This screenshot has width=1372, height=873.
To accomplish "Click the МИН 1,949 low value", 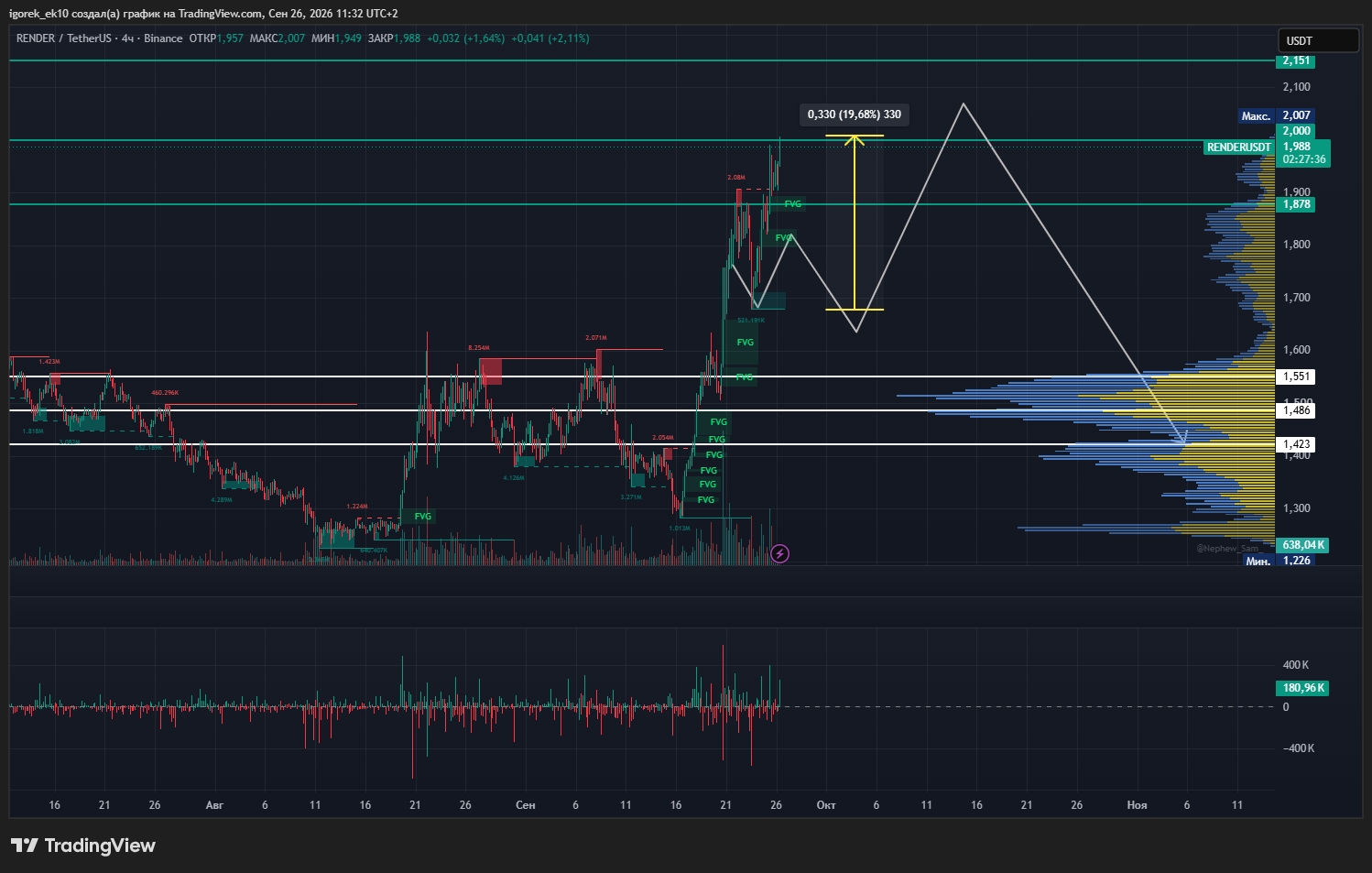I will pyautogui.click(x=336, y=38).
